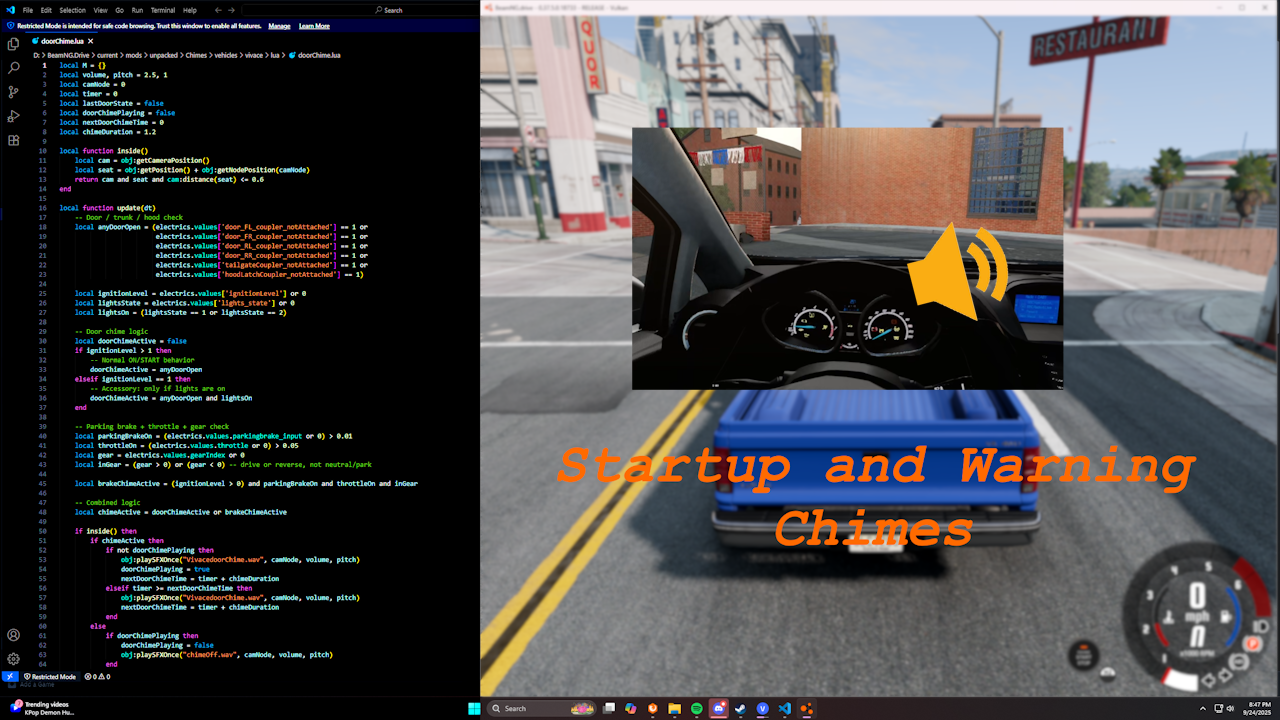Click the orange speaker icon on thumbnail
The image size is (1280, 720).
click(958, 272)
